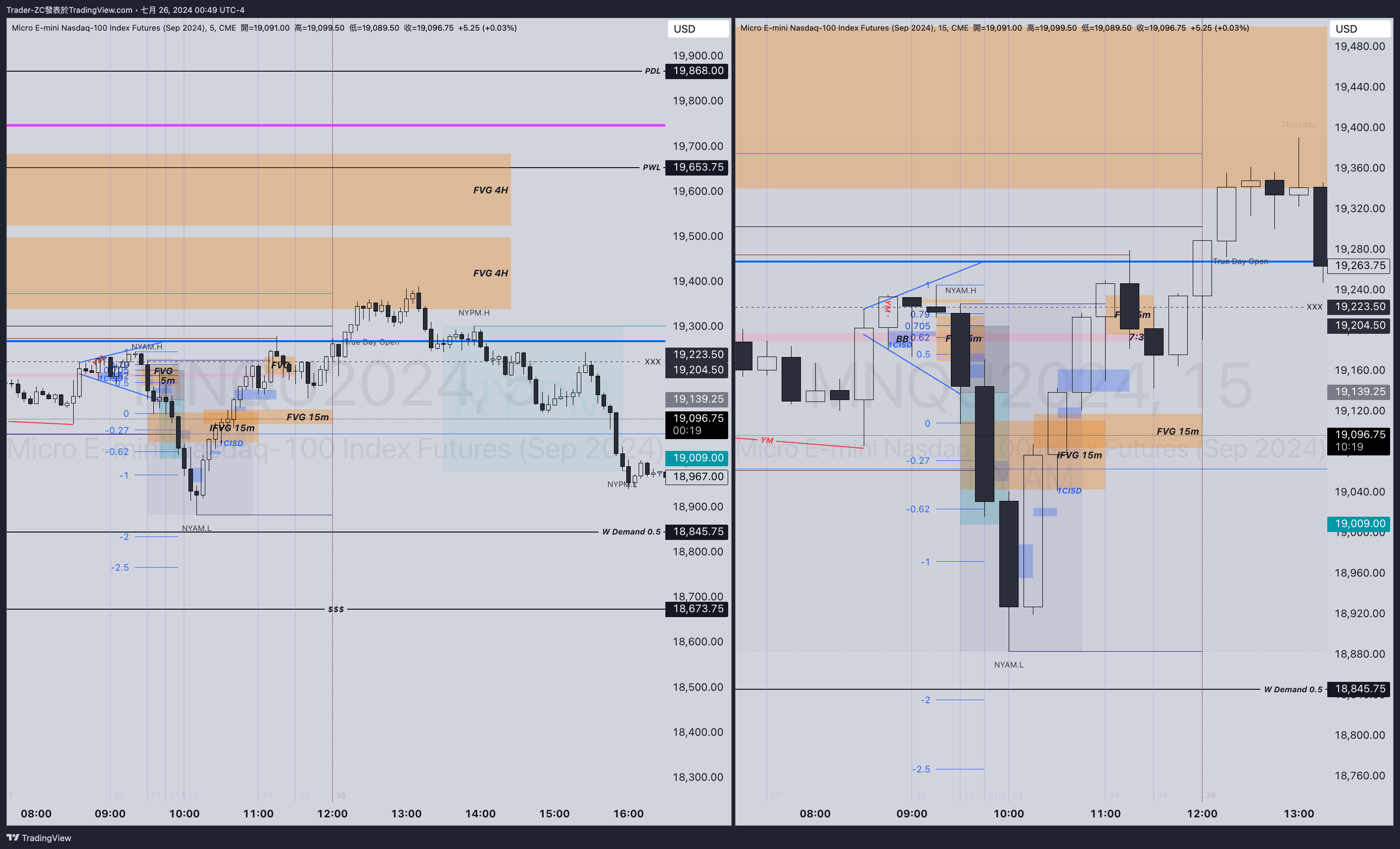Click the BB label on the 15-minute chart

coord(902,339)
